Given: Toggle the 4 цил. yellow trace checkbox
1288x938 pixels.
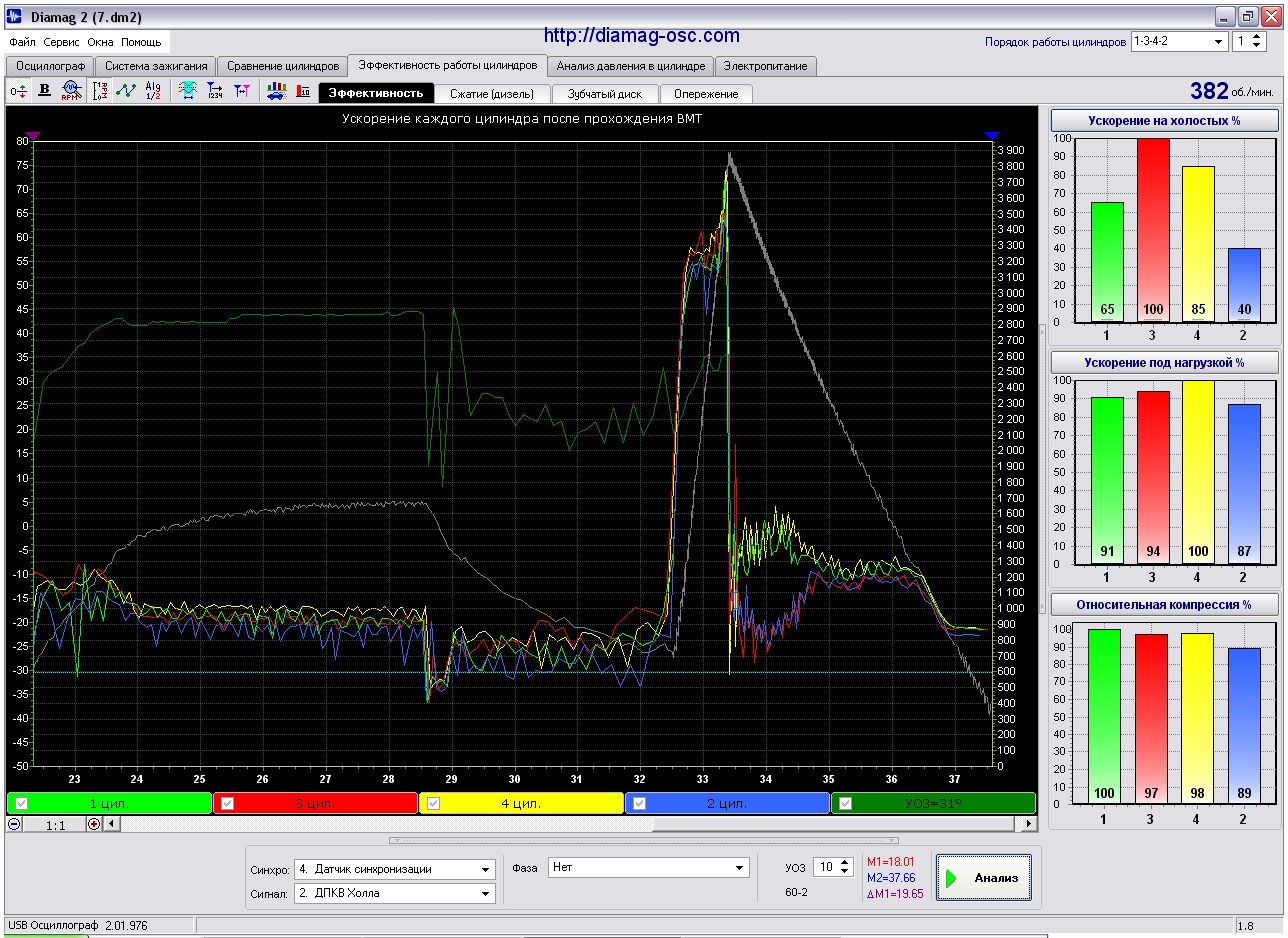Looking at the screenshot, I should [x=433, y=803].
